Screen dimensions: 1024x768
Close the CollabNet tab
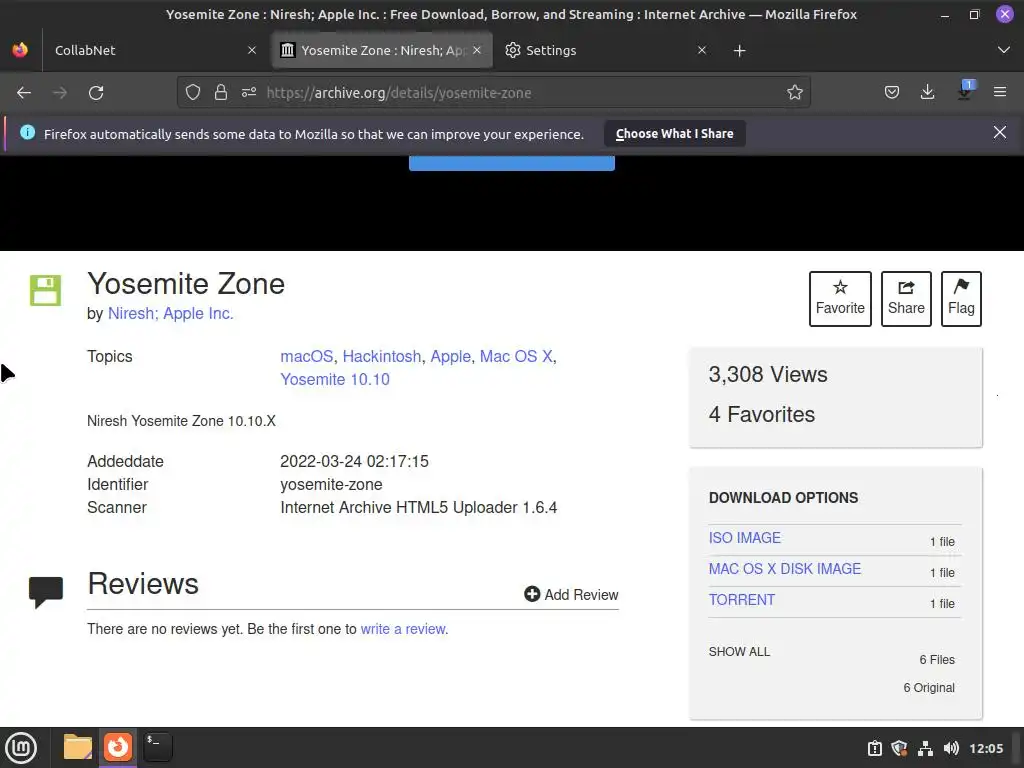pos(252,50)
